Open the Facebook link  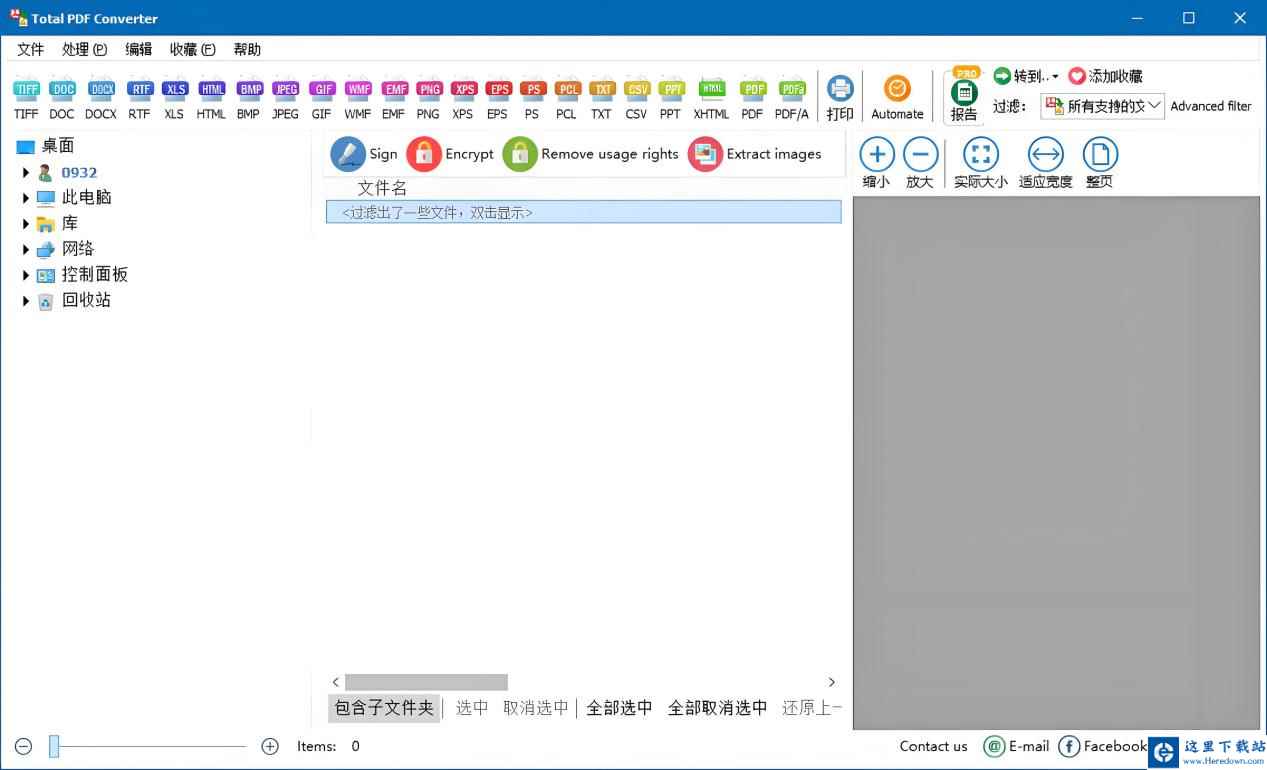[x=1103, y=746]
